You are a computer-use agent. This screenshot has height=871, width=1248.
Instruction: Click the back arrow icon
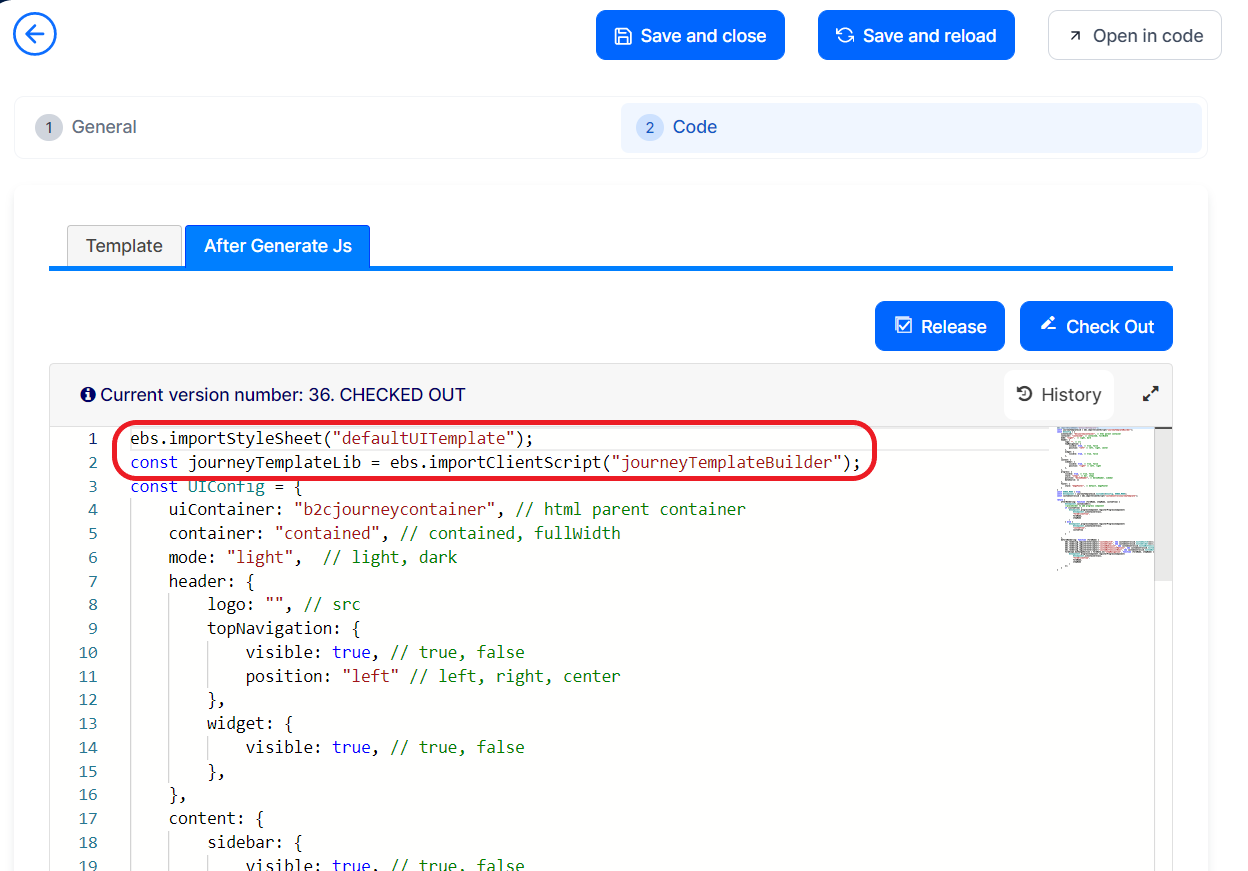(35, 35)
